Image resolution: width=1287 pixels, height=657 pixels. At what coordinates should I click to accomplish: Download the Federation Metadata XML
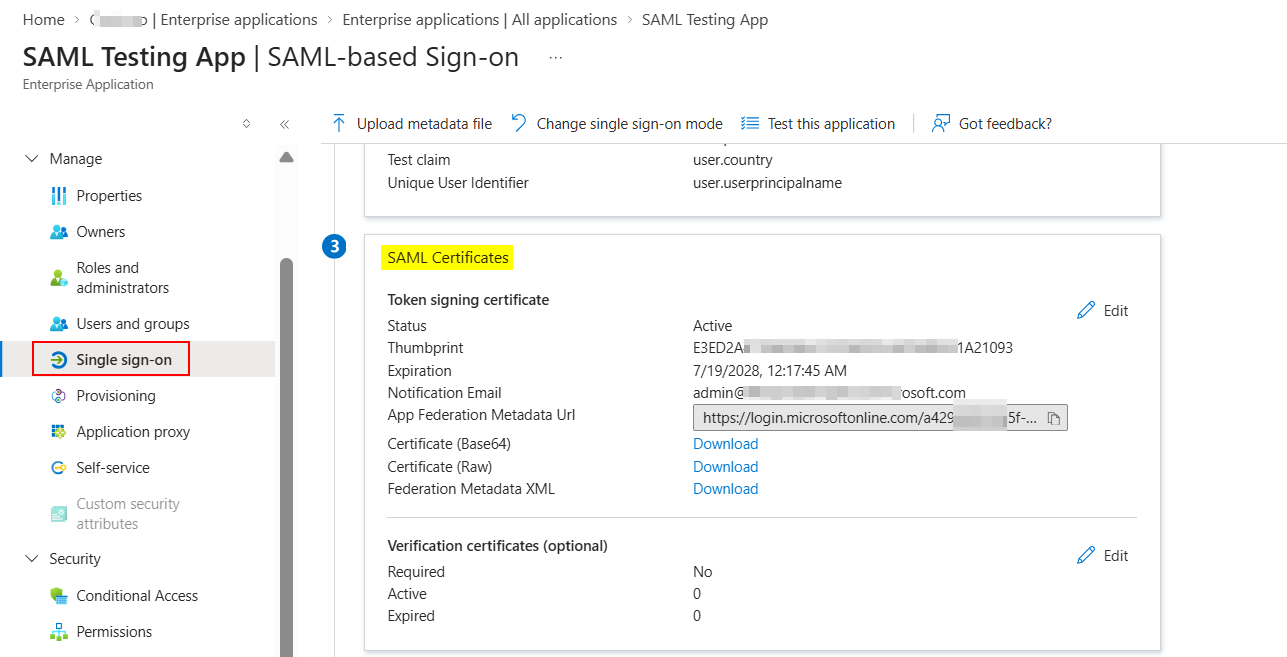click(x=726, y=489)
